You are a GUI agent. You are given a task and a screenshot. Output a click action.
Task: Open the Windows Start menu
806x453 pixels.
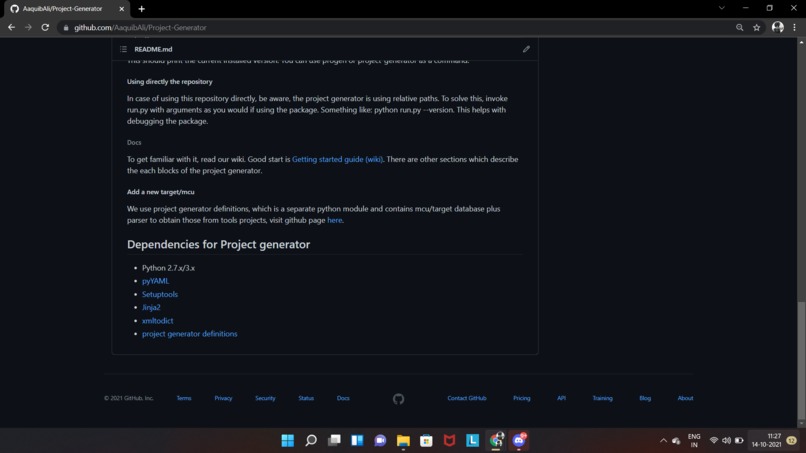pyautogui.click(x=288, y=441)
